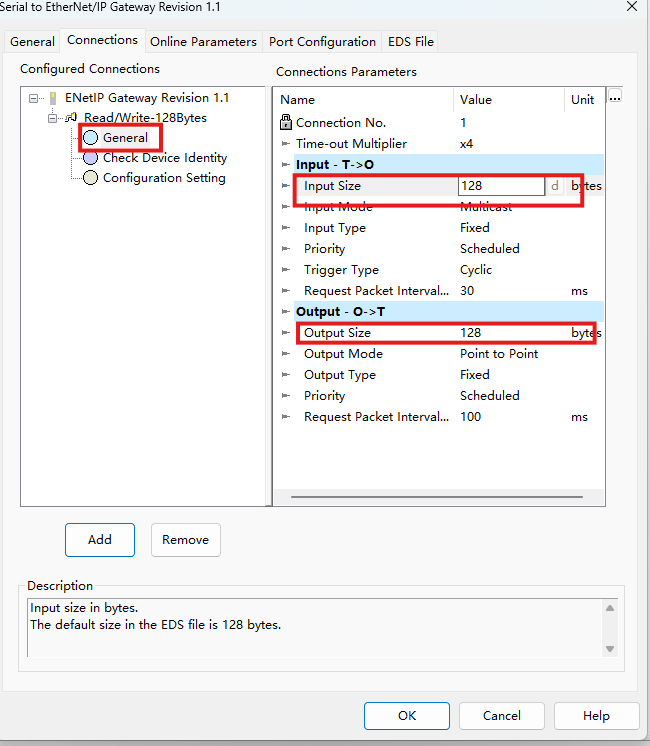The width and height of the screenshot is (650, 746).
Task: Click the 'd' decimal format button by Input Size
Action: coord(554,186)
